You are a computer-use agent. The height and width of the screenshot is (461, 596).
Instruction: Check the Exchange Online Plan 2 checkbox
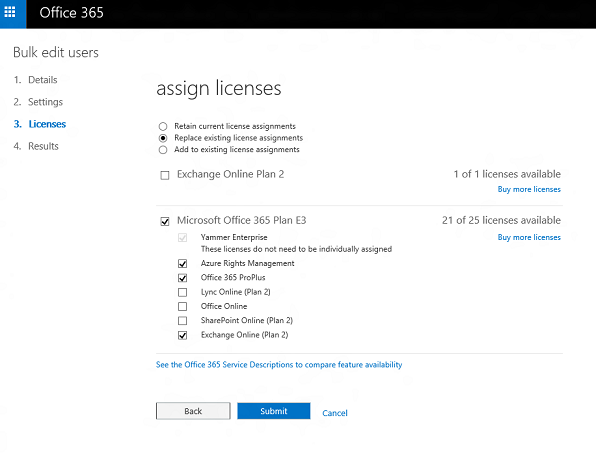[x=165, y=175]
